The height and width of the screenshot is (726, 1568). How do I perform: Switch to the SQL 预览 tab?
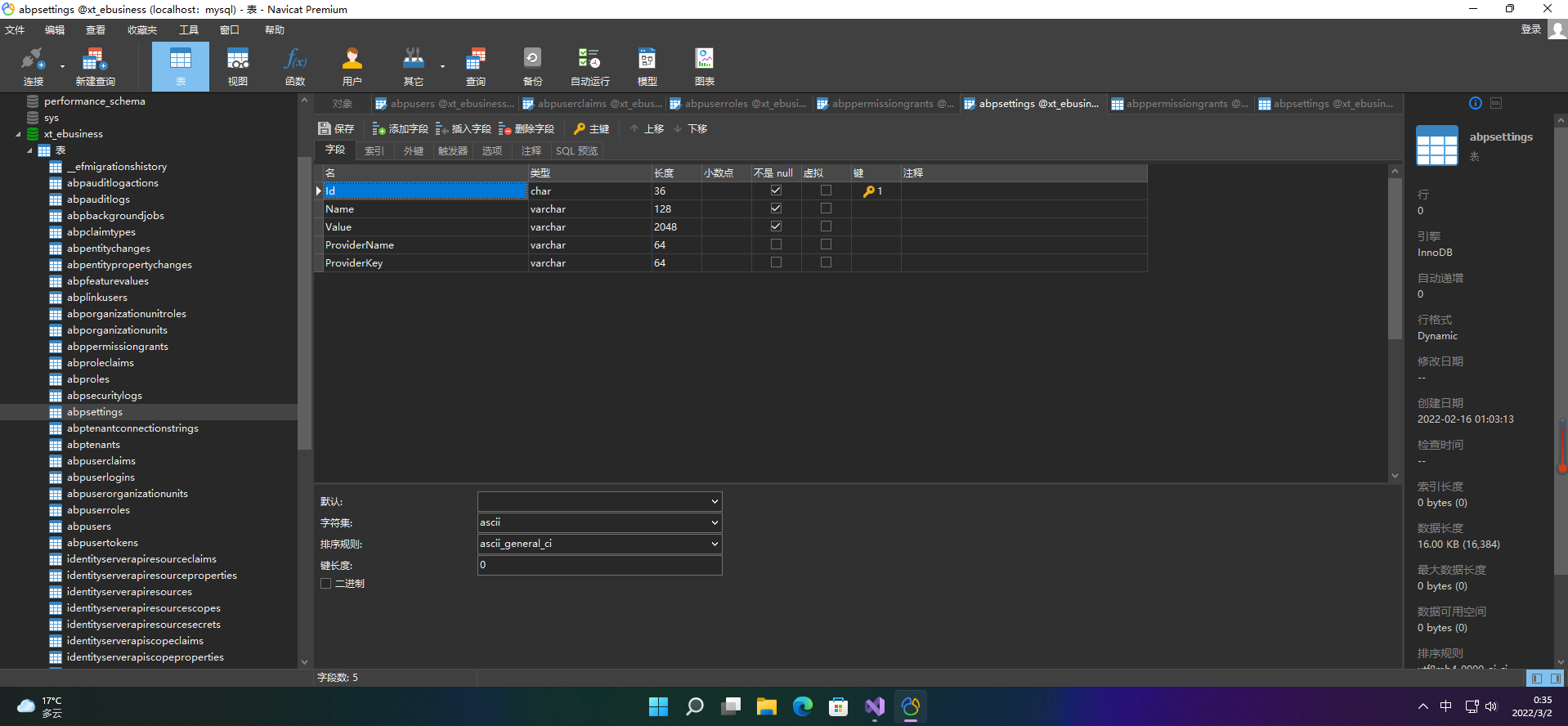(x=577, y=151)
